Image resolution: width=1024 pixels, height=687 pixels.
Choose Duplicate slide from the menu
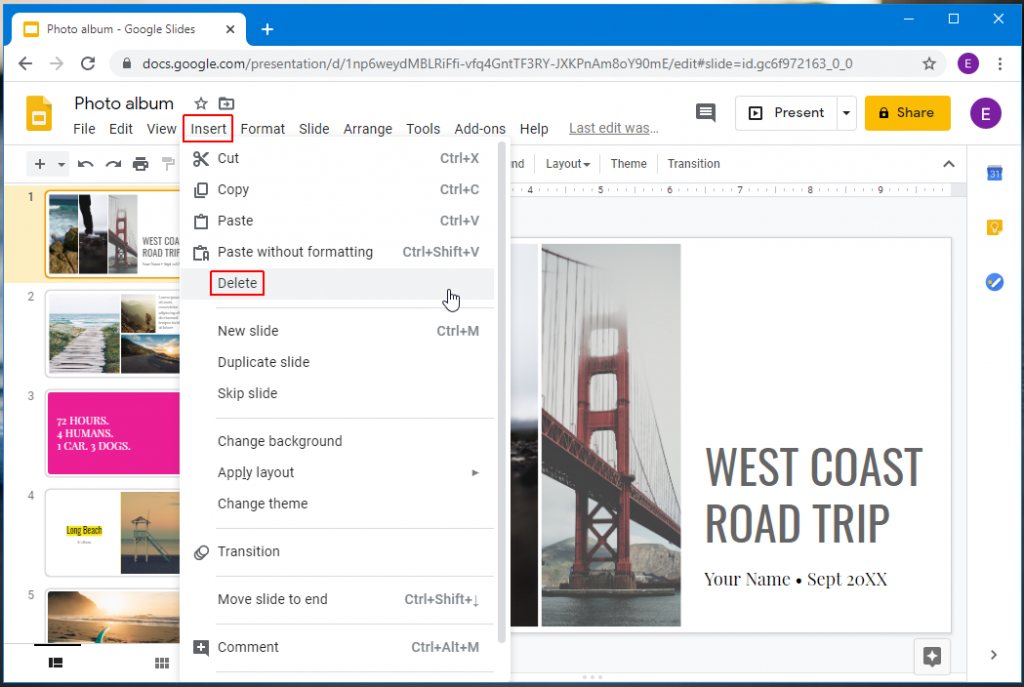(264, 362)
